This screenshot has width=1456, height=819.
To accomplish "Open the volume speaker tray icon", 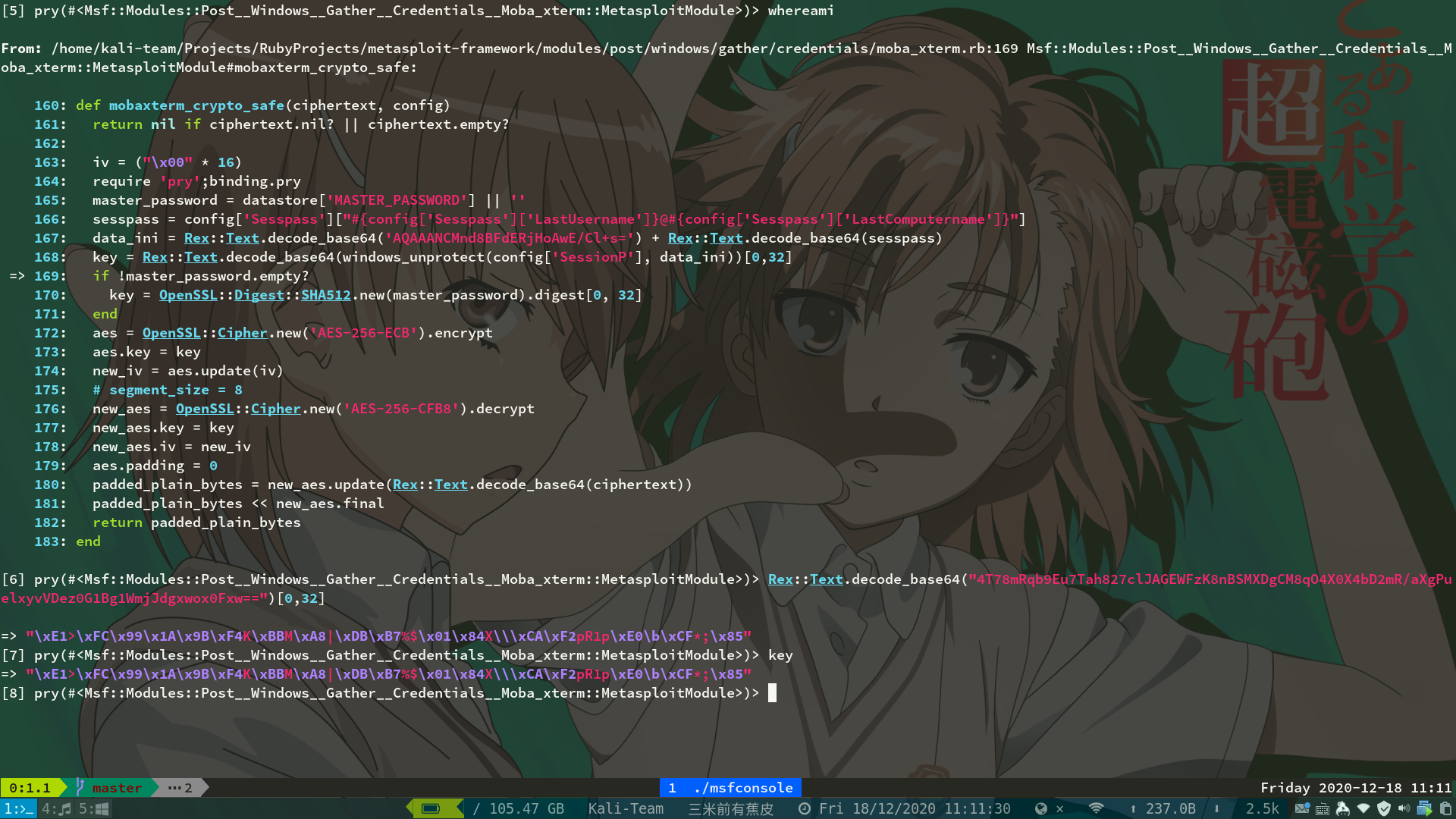I will tap(1404, 809).
